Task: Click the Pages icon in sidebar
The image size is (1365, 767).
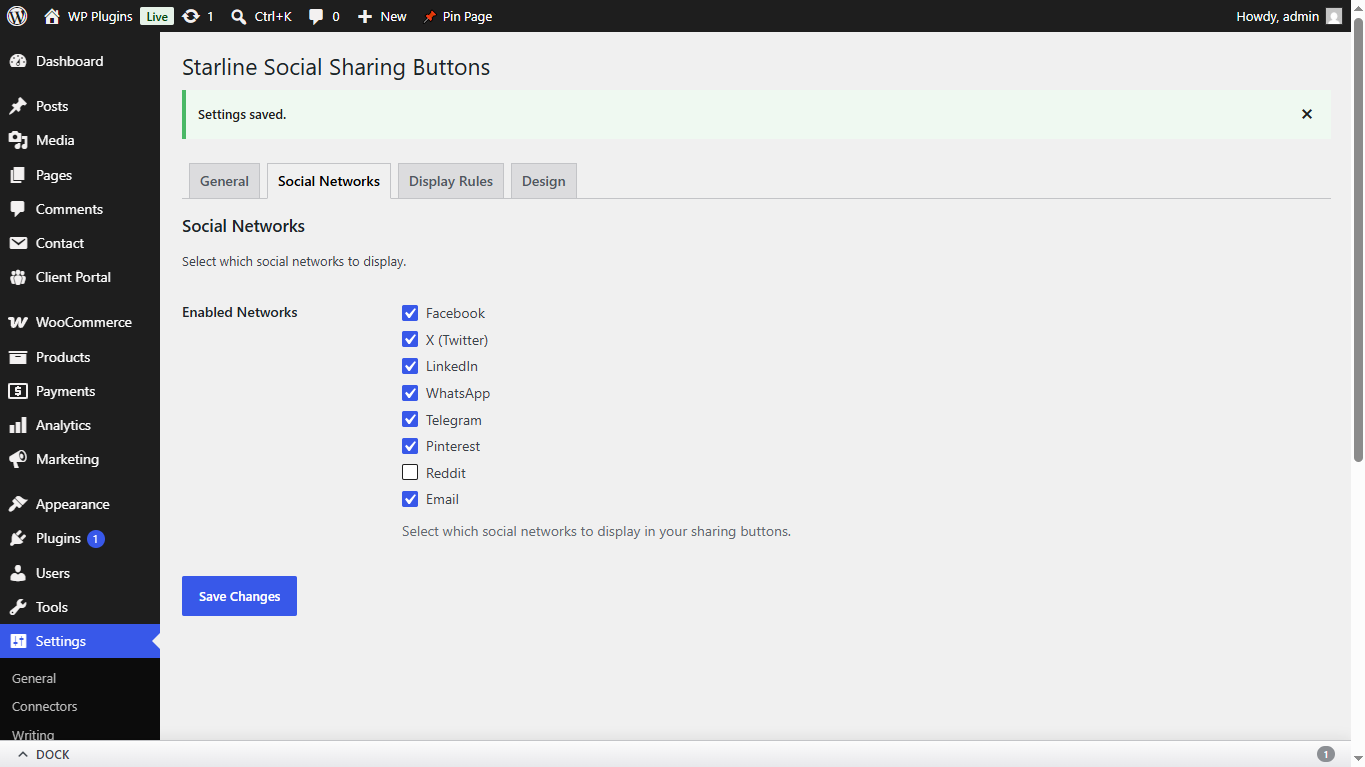Action: pos(18,175)
